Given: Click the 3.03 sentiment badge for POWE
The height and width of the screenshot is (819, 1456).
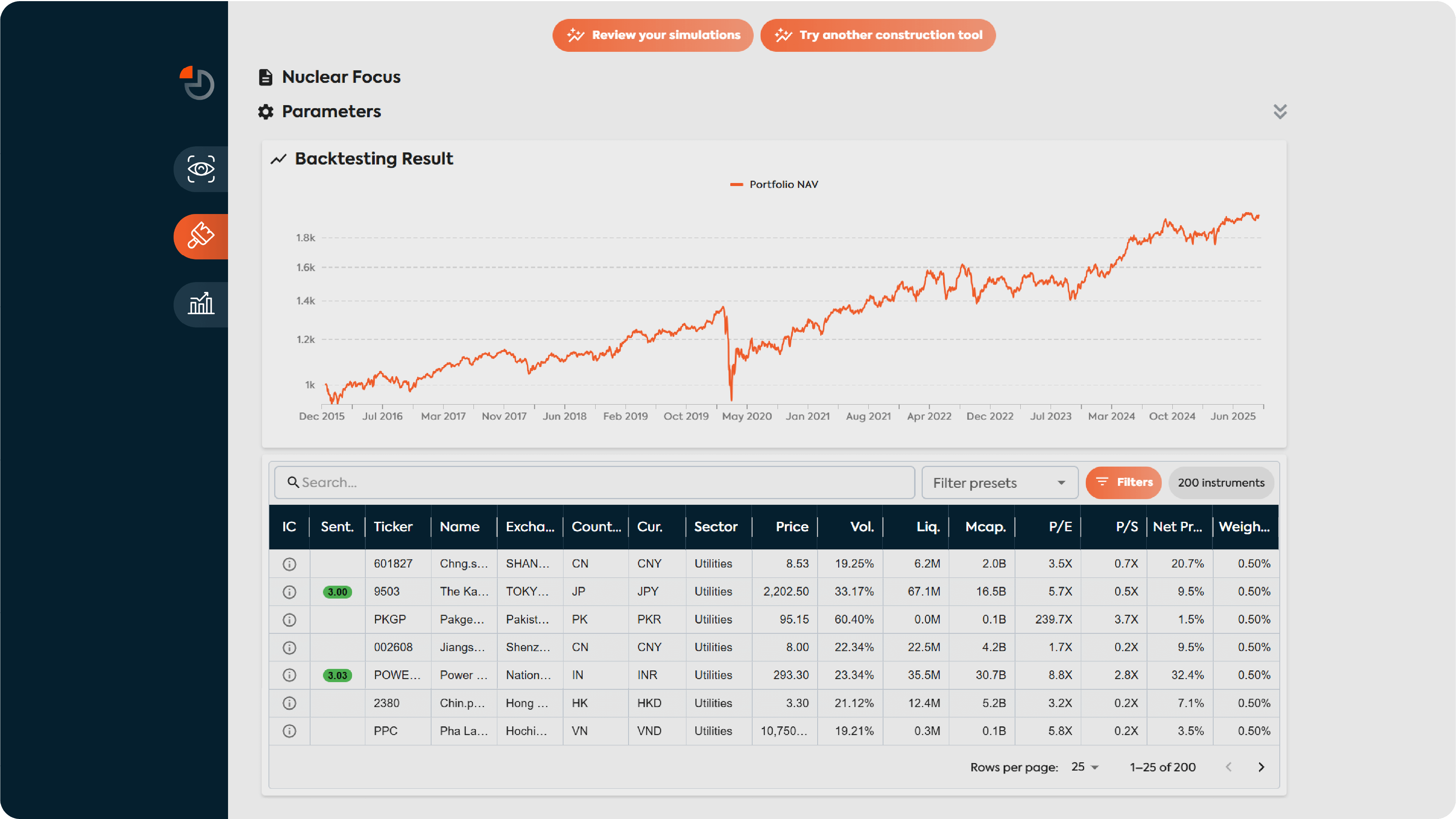Looking at the screenshot, I should coord(337,675).
